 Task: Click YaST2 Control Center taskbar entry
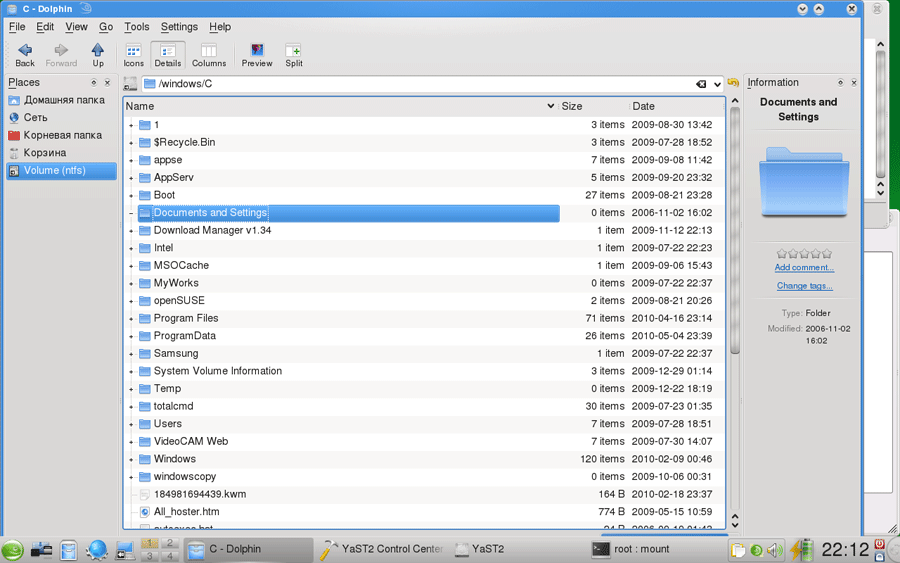tap(382, 549)
